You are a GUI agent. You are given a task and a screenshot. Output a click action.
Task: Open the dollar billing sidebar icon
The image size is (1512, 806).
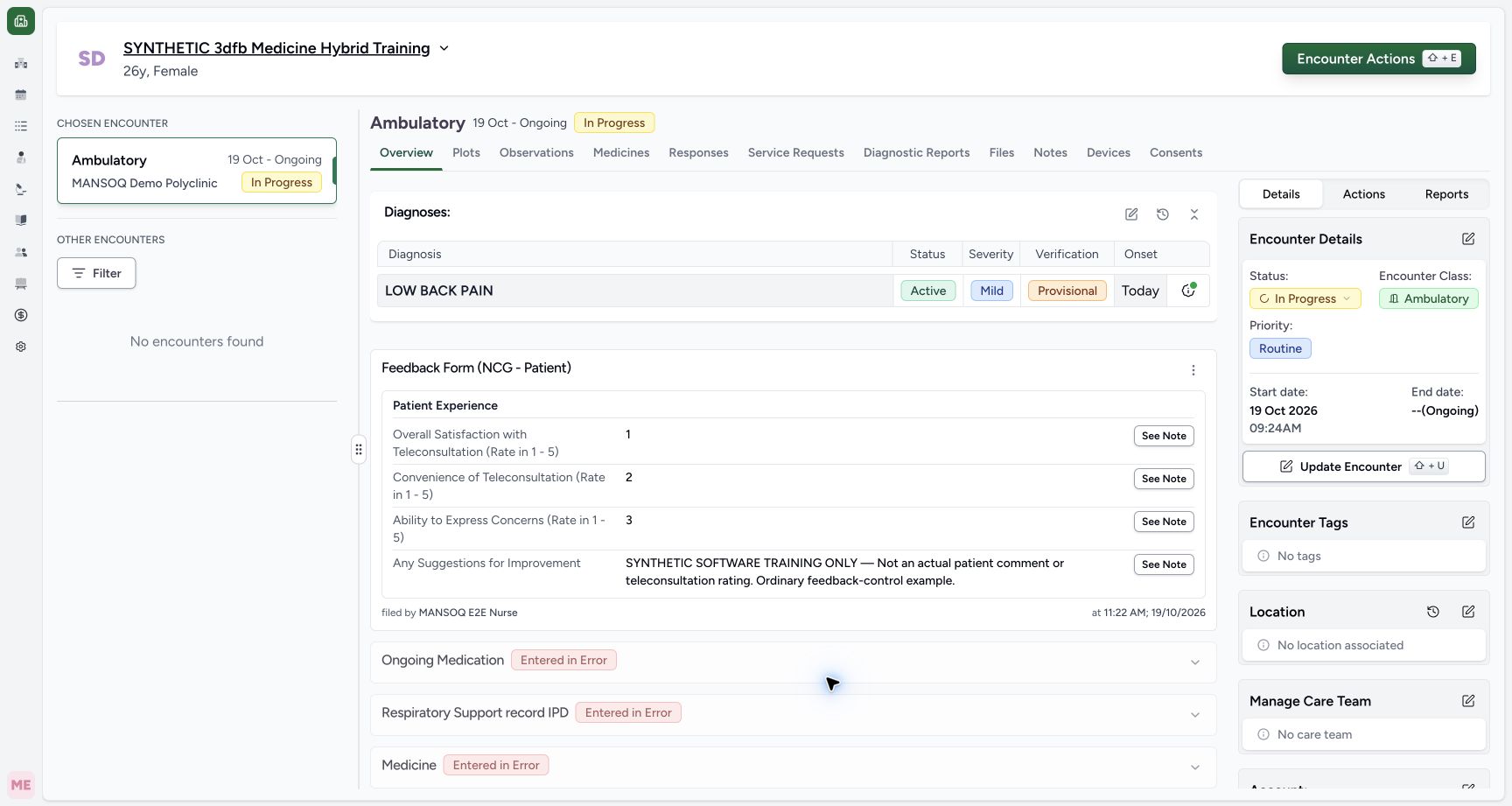pyautogui.click(x=21, y=315)
